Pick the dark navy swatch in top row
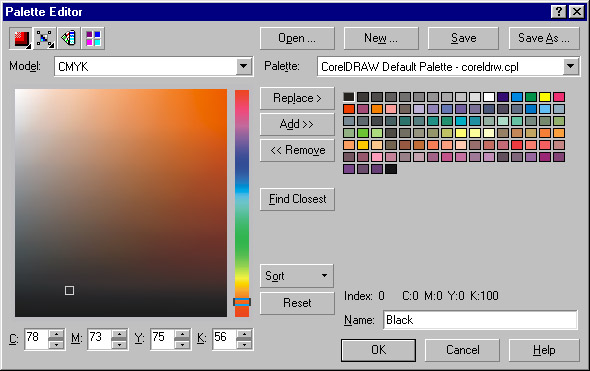 (503, 97)
